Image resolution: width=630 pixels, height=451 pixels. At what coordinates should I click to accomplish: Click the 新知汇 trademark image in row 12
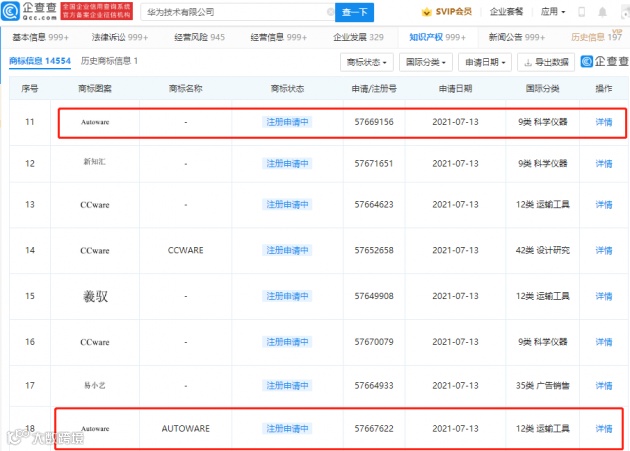[x=95, y=162]
